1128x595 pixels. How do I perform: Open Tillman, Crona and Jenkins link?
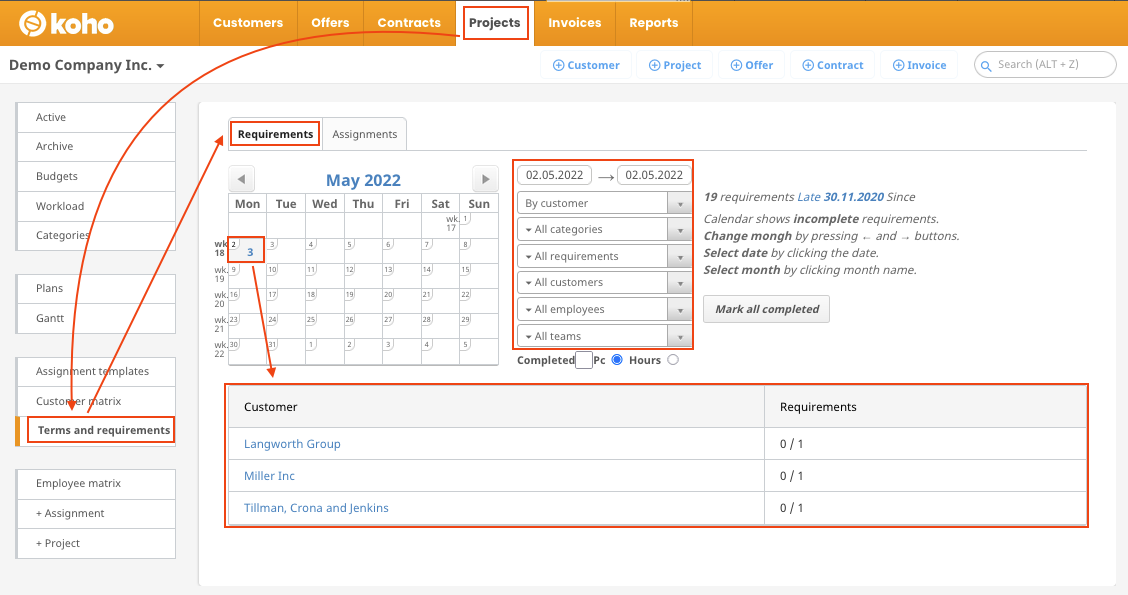[x=316, y=508]
